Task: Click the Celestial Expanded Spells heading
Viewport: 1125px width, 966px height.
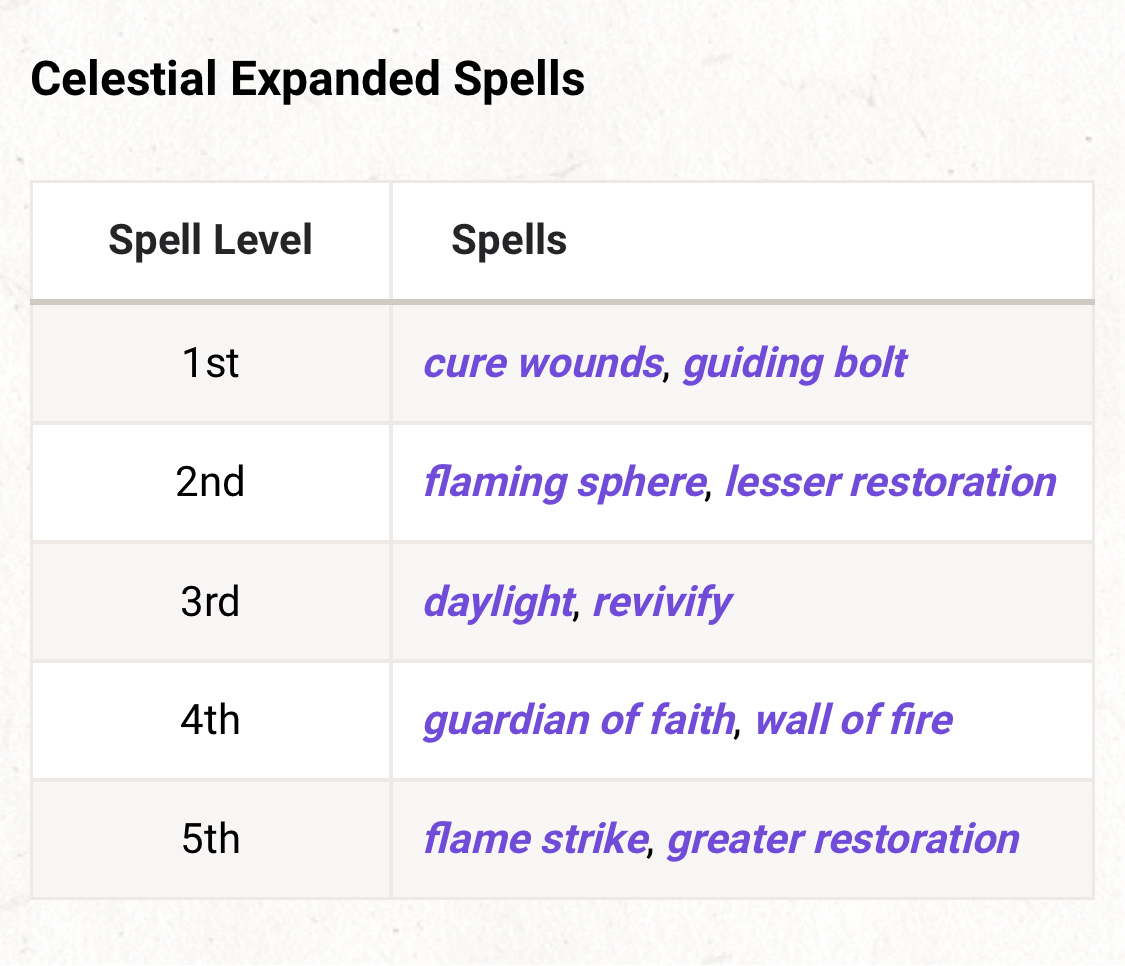Action: (308, 80)
